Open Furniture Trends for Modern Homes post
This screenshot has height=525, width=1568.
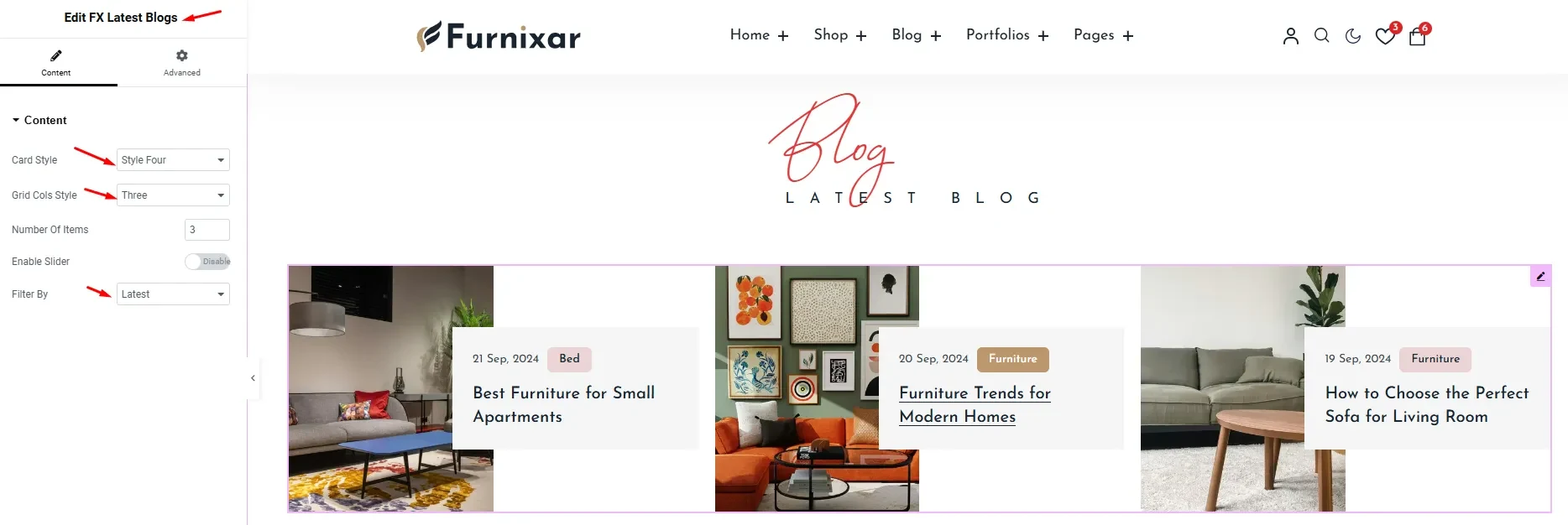coord(975,404)
